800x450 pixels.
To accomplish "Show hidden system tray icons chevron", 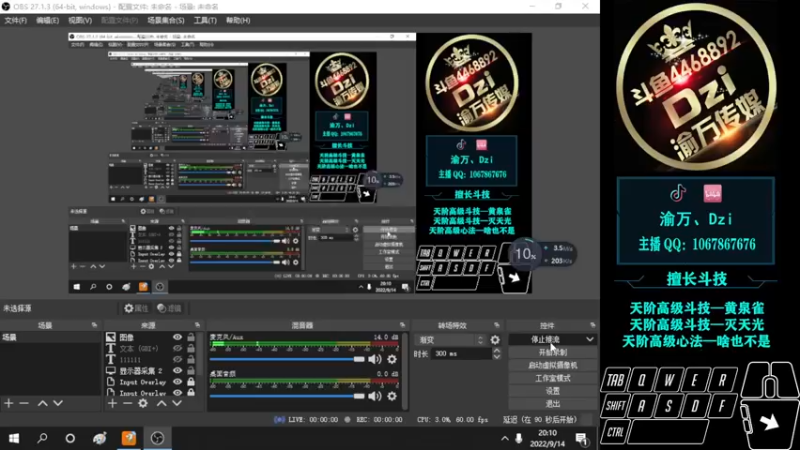I will (505, 438).
